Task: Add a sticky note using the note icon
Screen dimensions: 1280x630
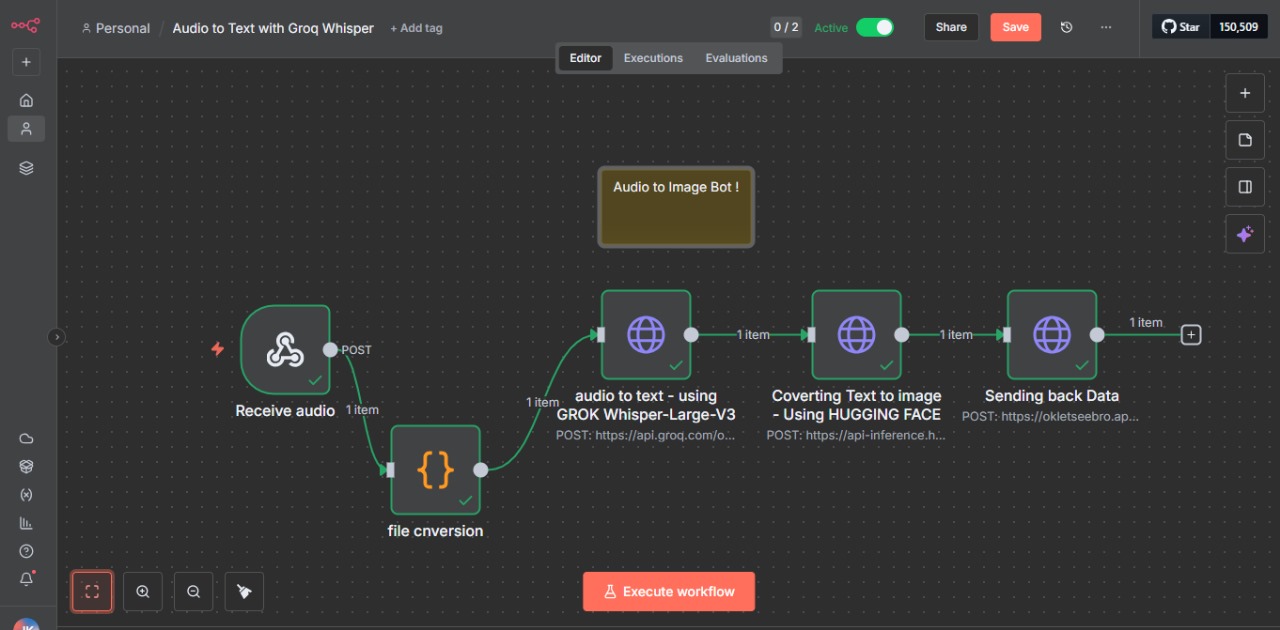Action: coord(1245,140)
